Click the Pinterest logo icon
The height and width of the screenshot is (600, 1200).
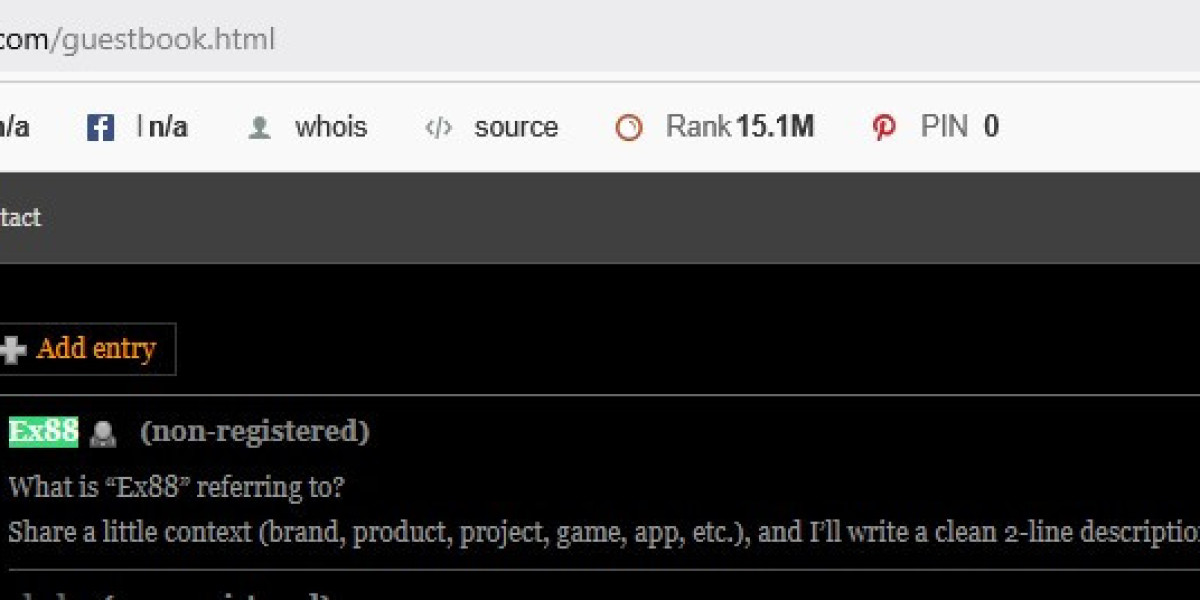pos(884,128)
